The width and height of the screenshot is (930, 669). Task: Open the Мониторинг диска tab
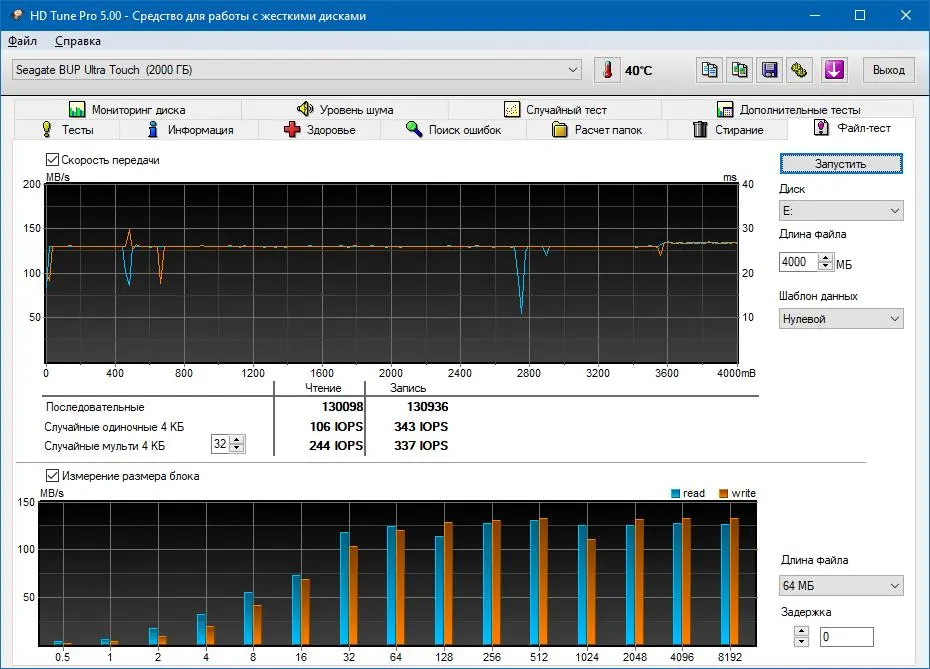pos(127,110)
